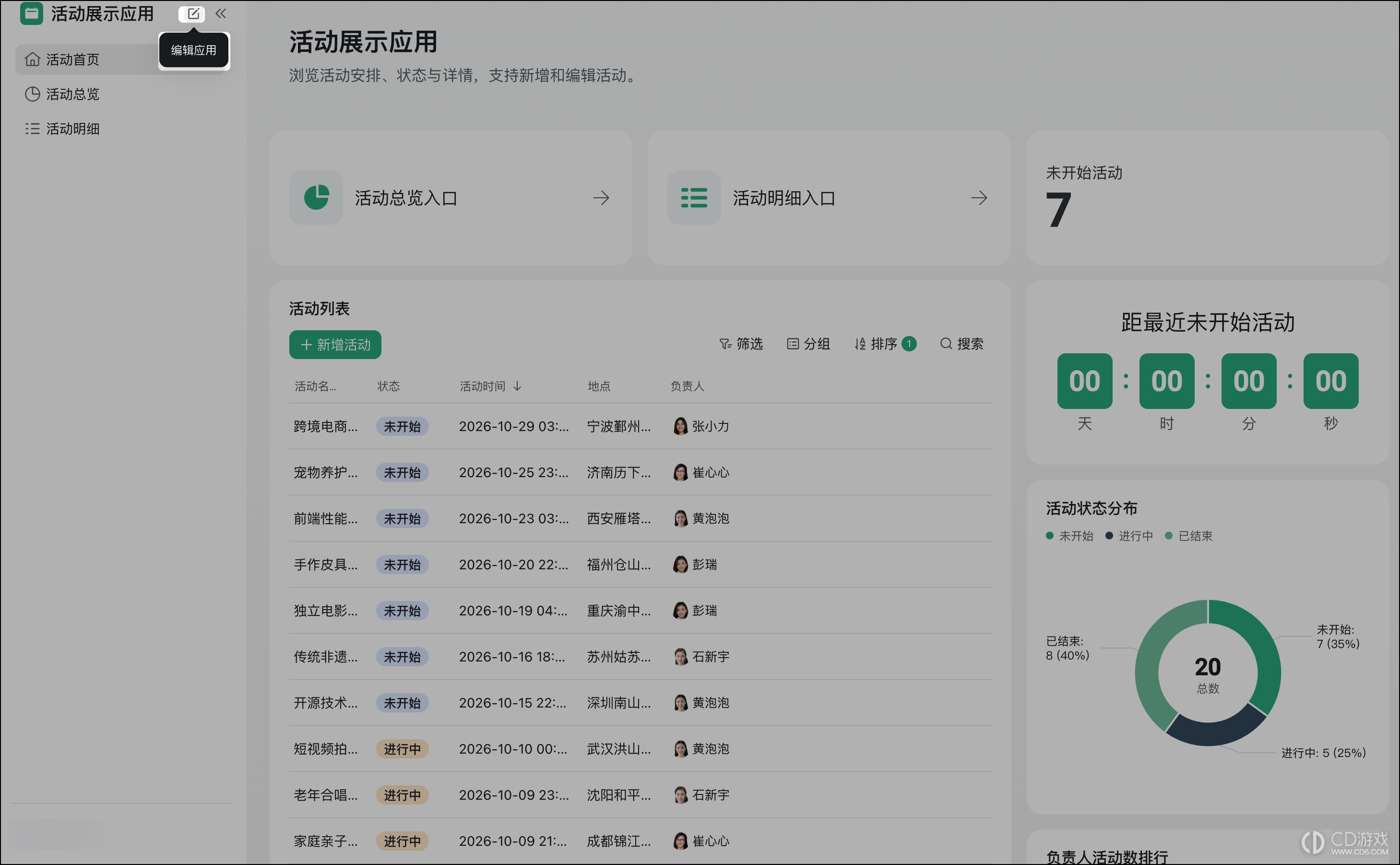Screen dimensions: 1400x865
Task: Click location 深圳南山 in 开源技术 row
Action: [618, 703]
